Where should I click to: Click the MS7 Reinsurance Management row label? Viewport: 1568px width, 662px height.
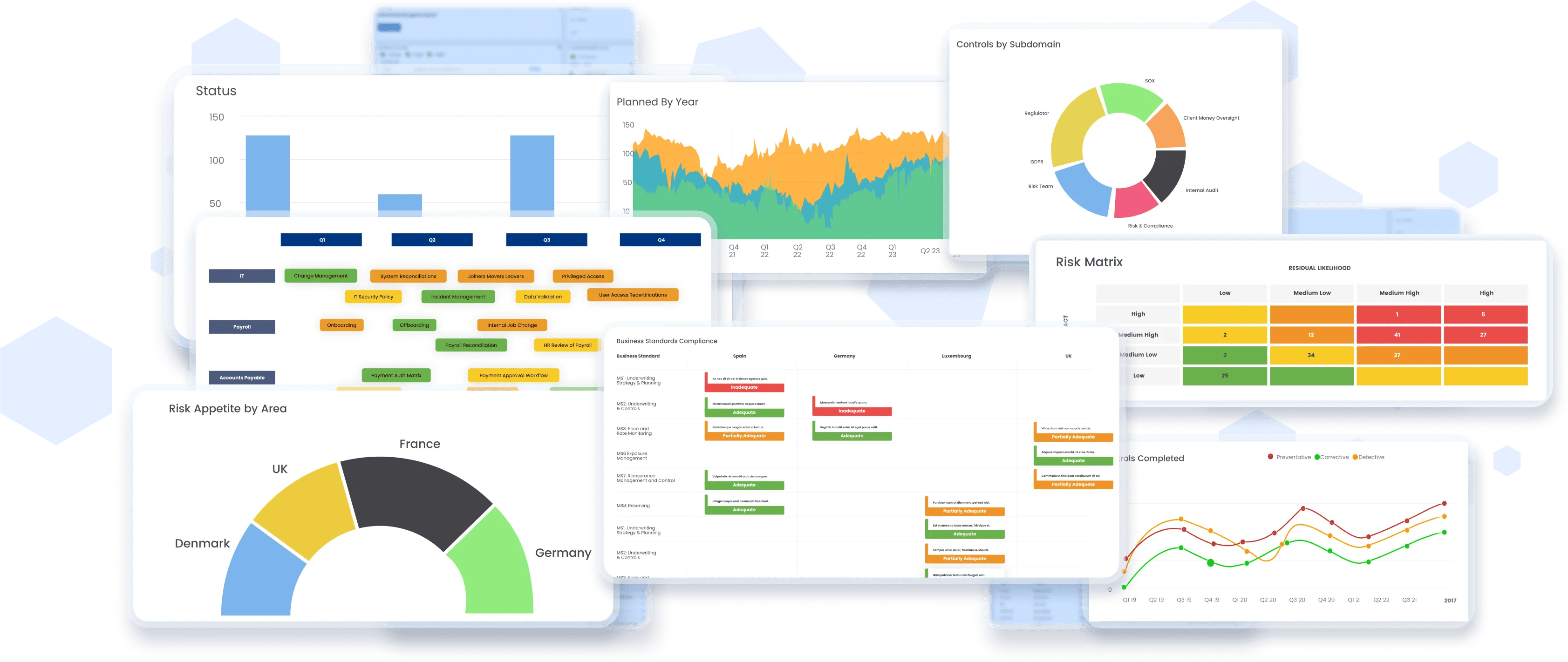click(x=645, y=478)
